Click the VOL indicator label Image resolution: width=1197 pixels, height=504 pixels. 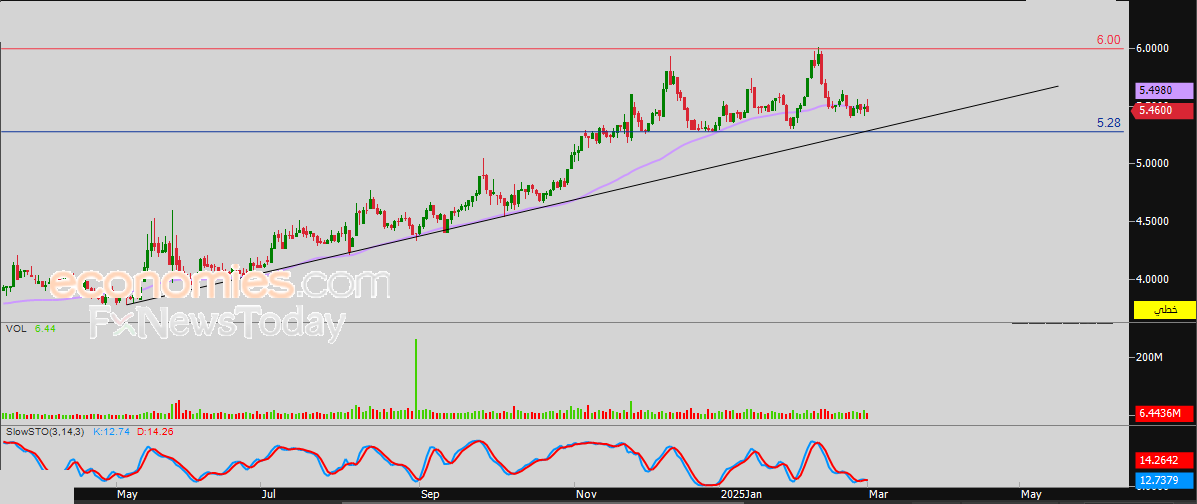click(16, 328)
